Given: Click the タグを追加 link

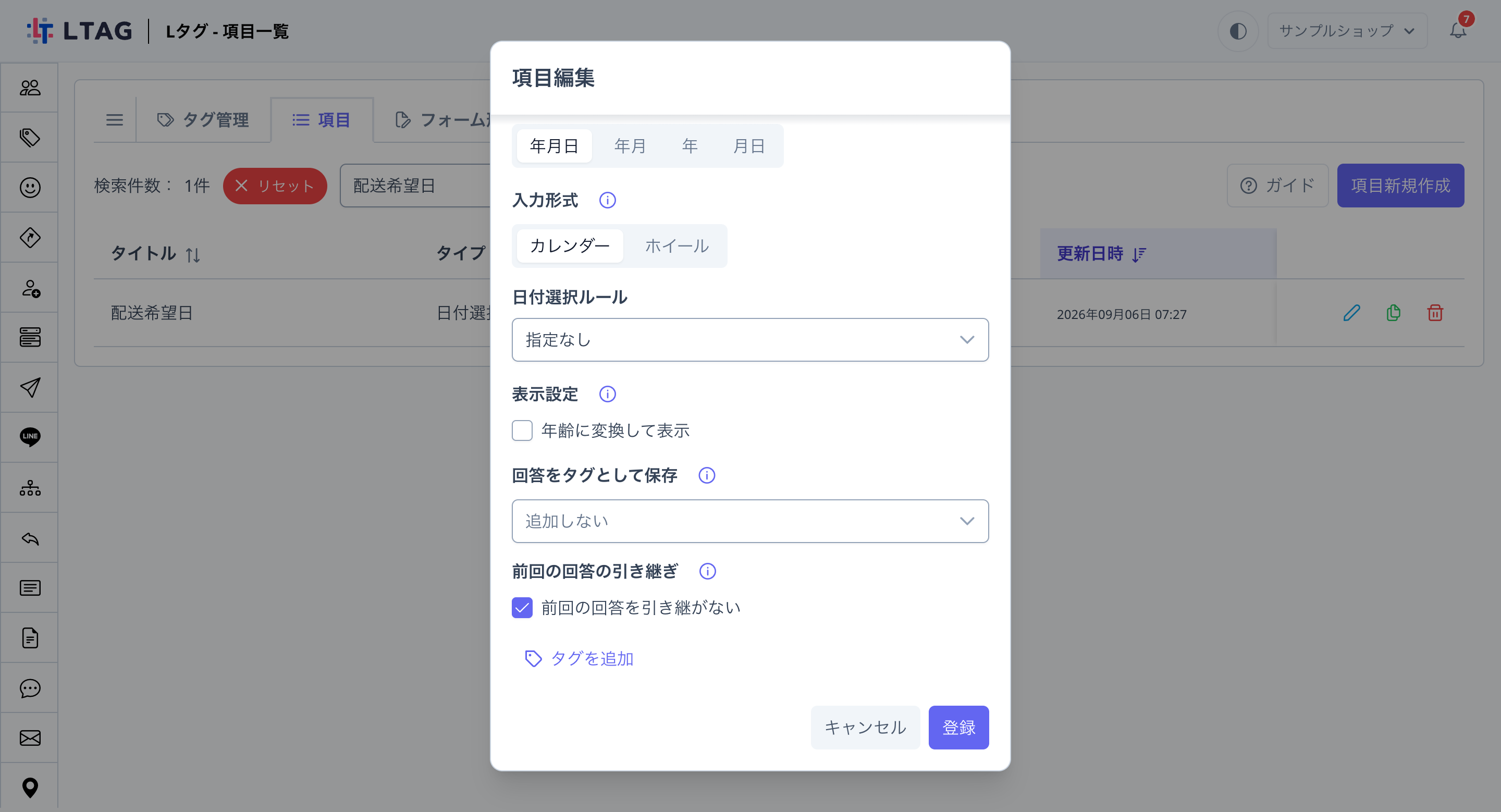Looking at the screenshot, I should click(x=579, y=658).
